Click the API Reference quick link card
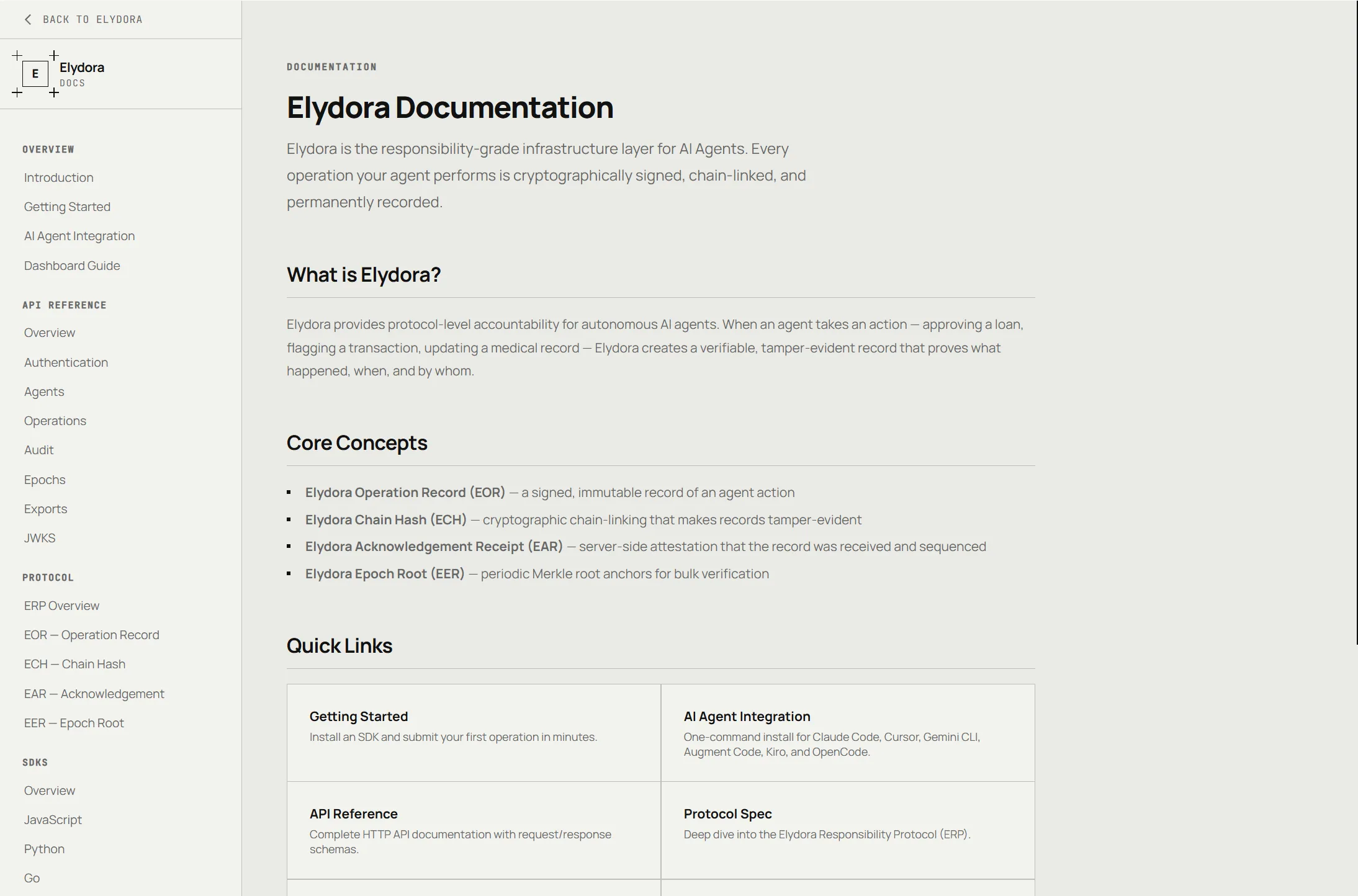 click(474, 830)
